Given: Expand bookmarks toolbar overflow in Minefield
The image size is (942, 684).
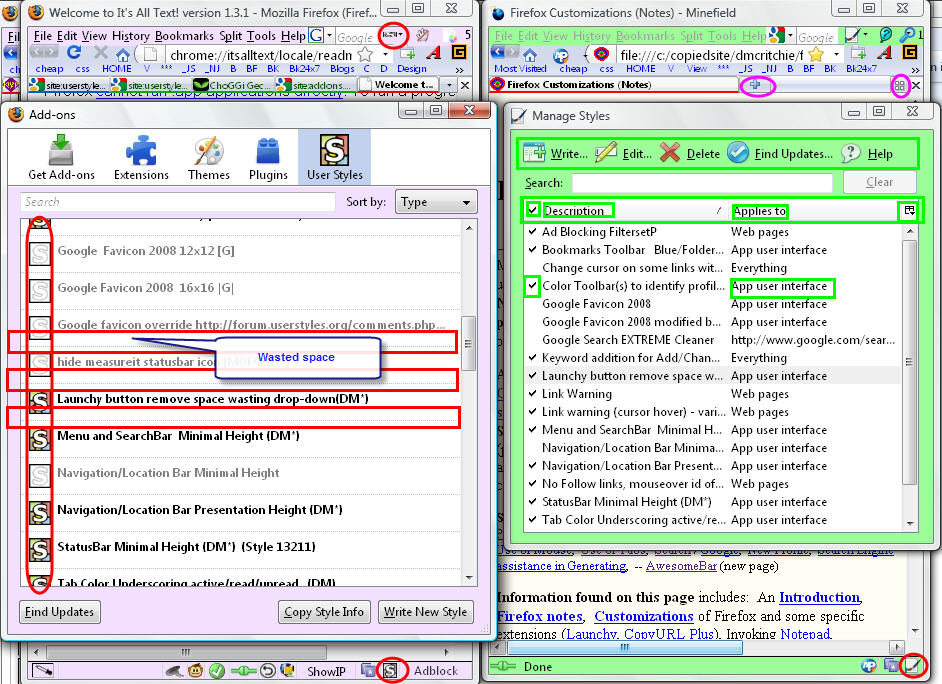Looking at the screenshot, I should tap(914, 70).
